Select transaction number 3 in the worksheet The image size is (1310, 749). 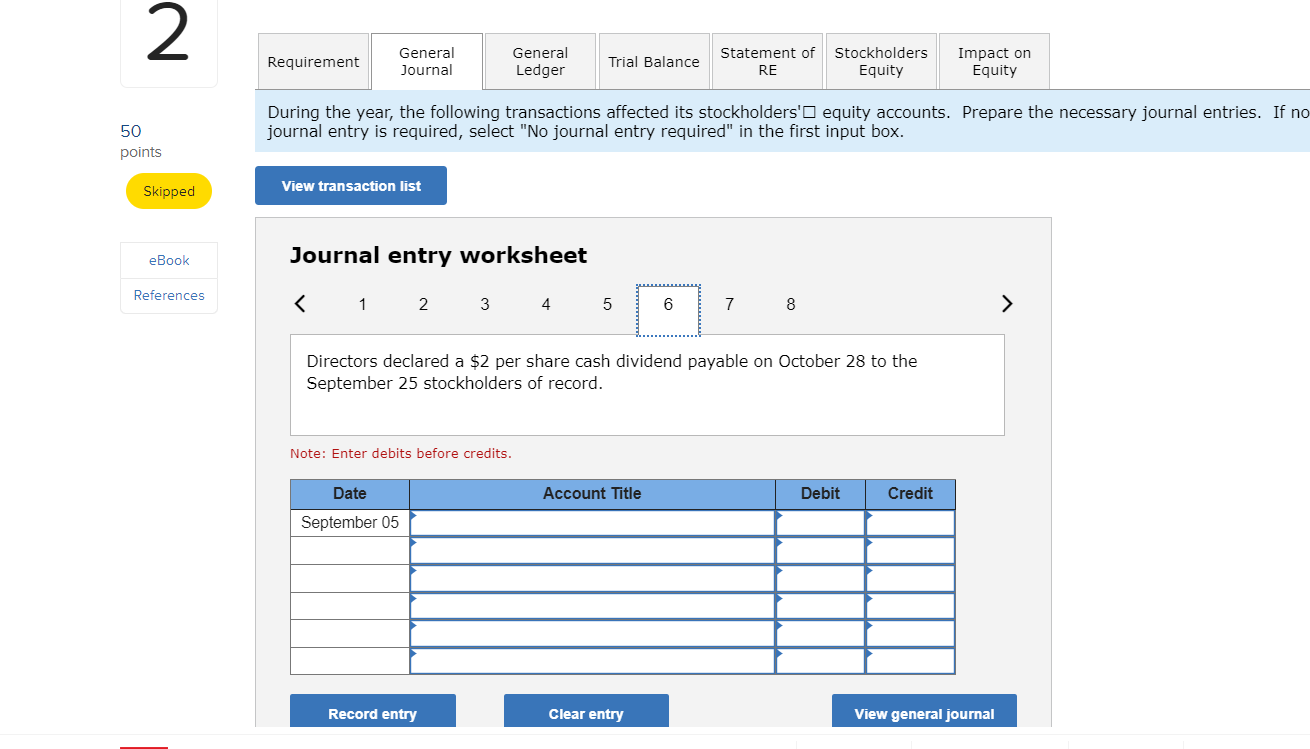pyautogui.click(x=484, y=303)
